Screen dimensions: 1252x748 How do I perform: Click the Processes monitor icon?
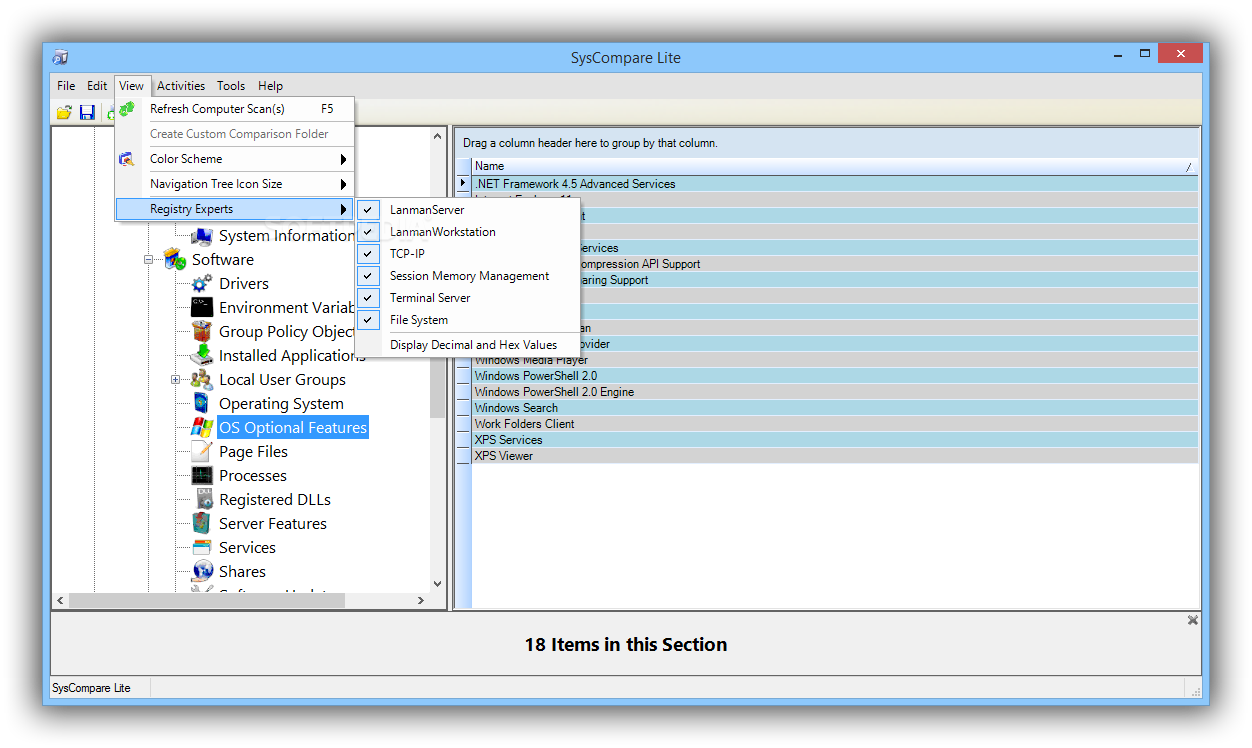202,476
